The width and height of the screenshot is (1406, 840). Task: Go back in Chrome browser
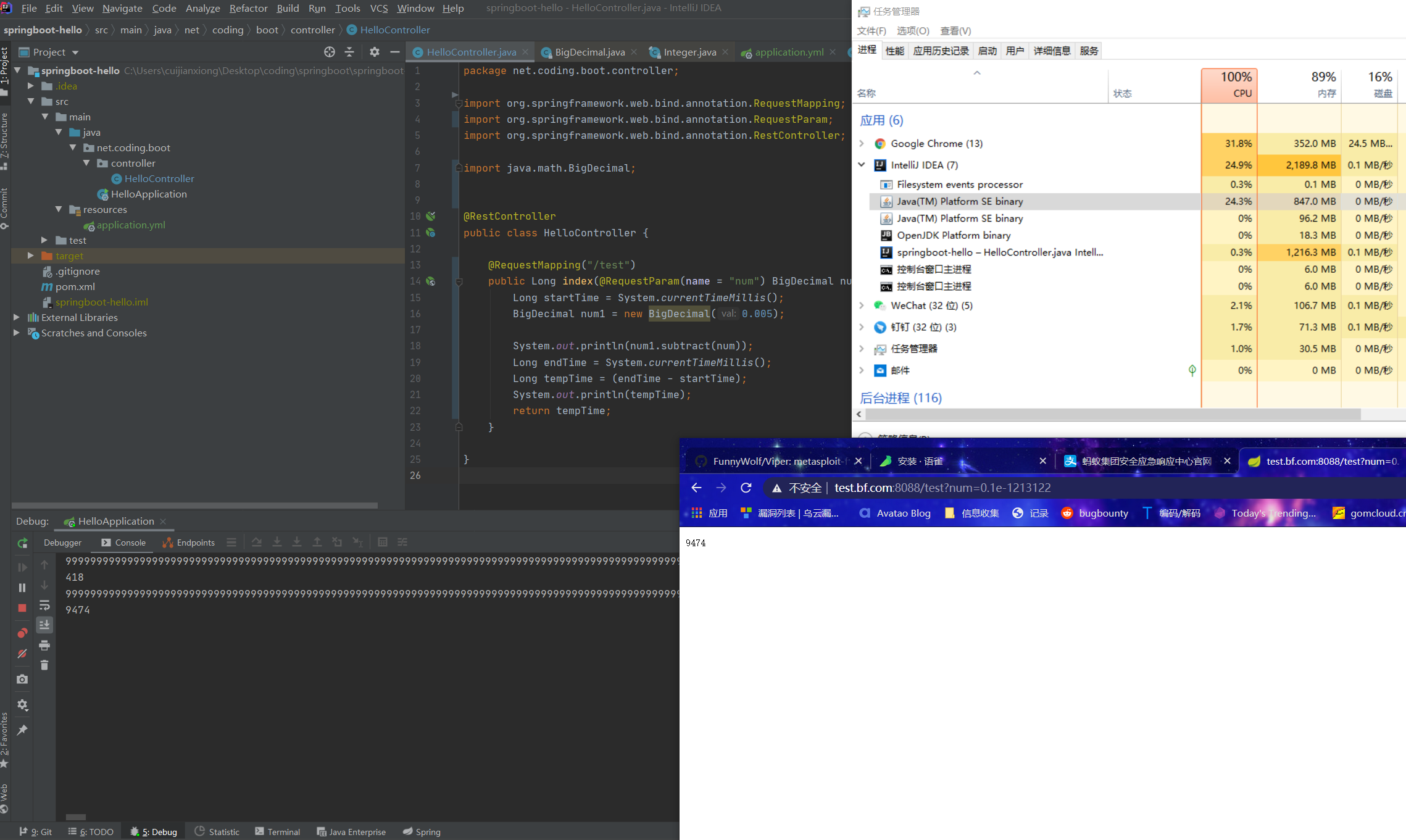click(x=697, y=488)
